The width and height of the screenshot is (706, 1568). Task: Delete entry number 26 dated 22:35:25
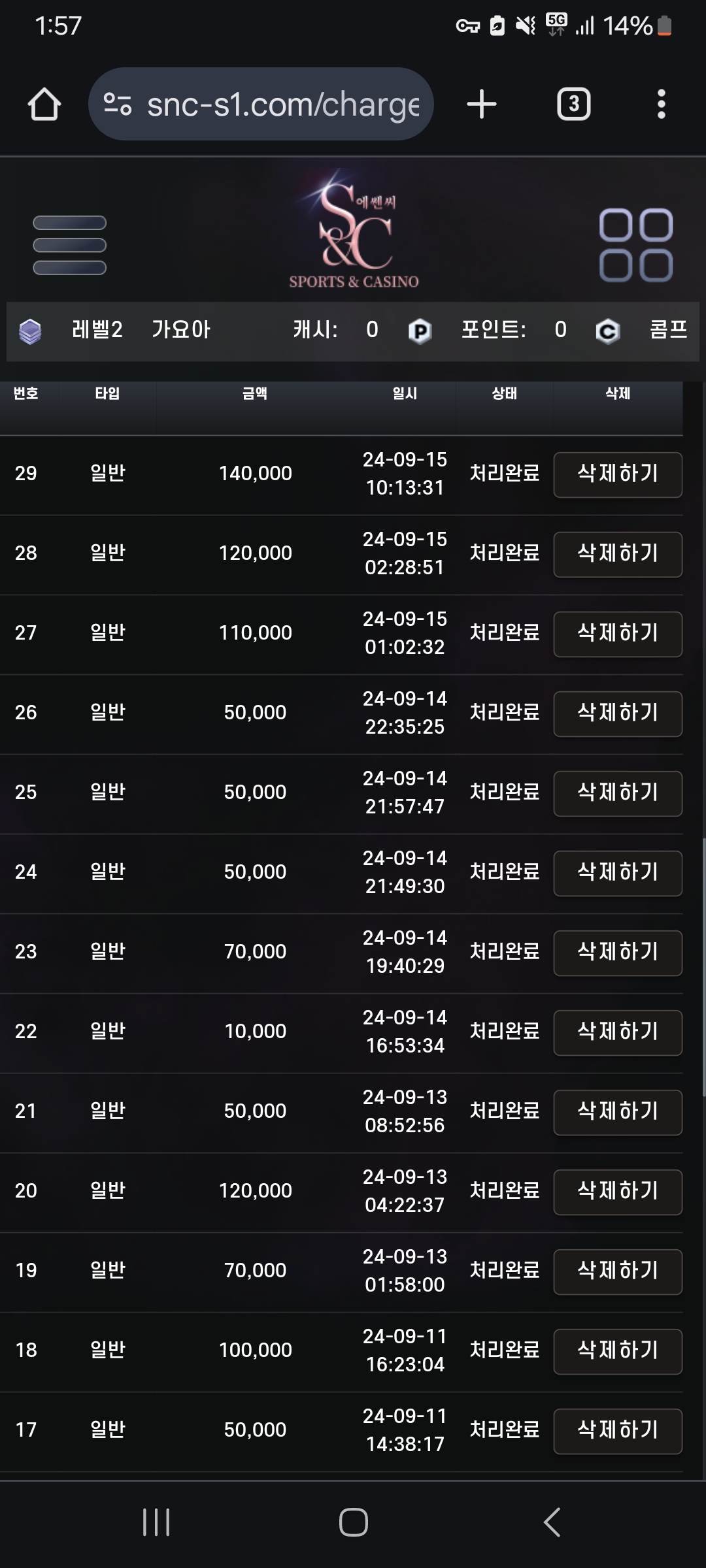[x=618, y=714]
